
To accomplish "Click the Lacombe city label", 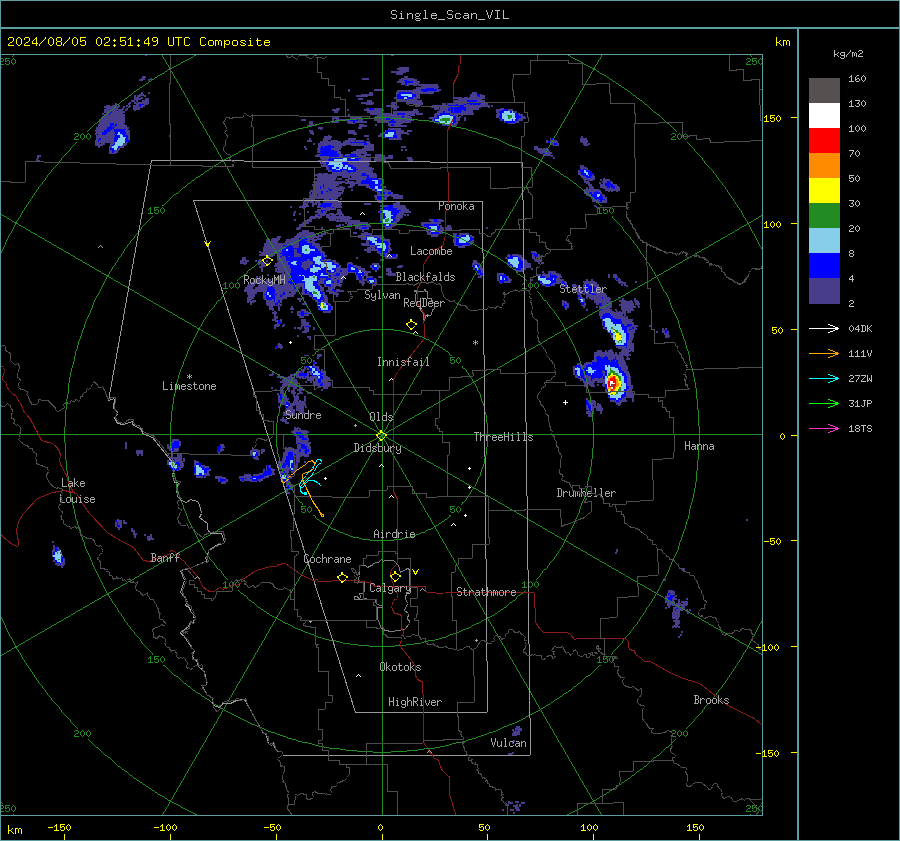I will 431,251.
